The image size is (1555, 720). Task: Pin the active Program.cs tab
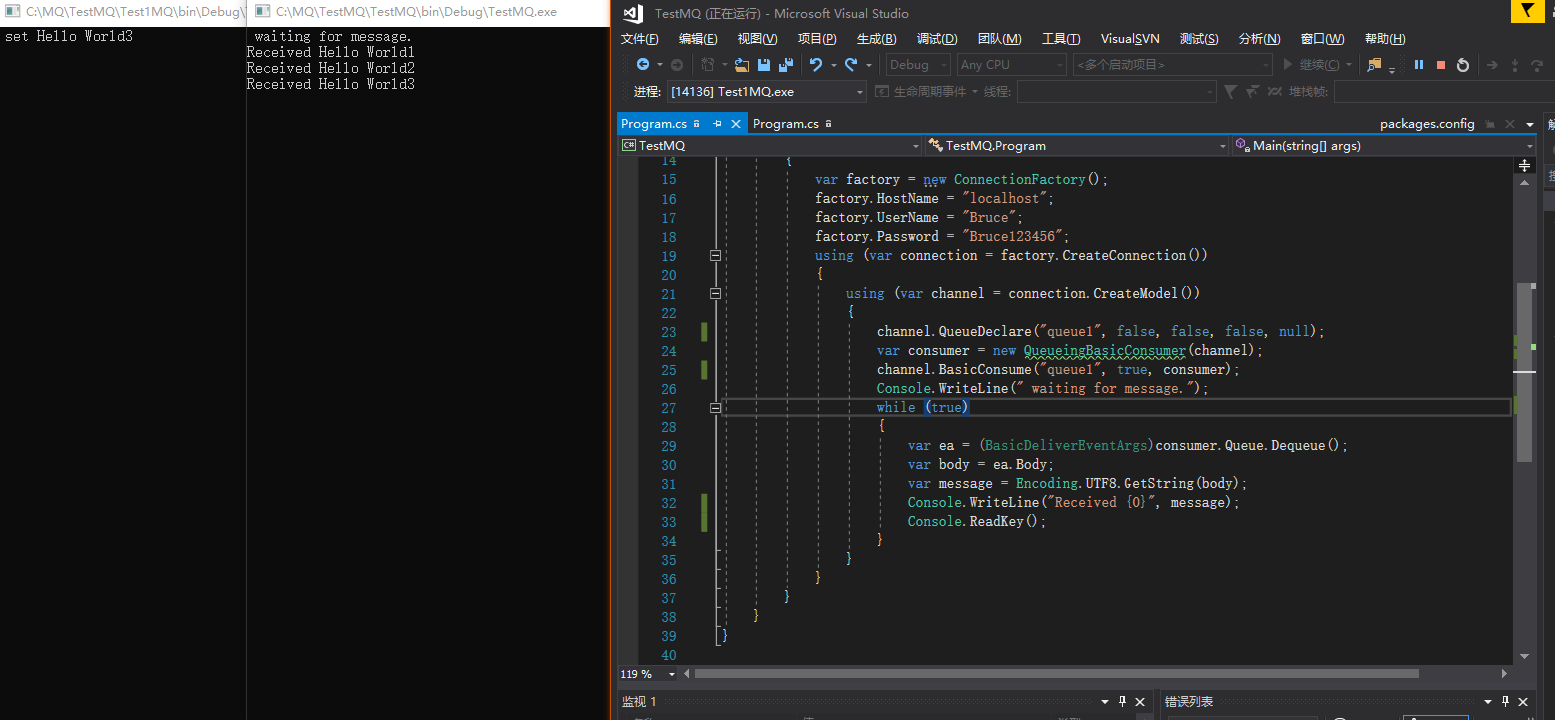[717, 124]
